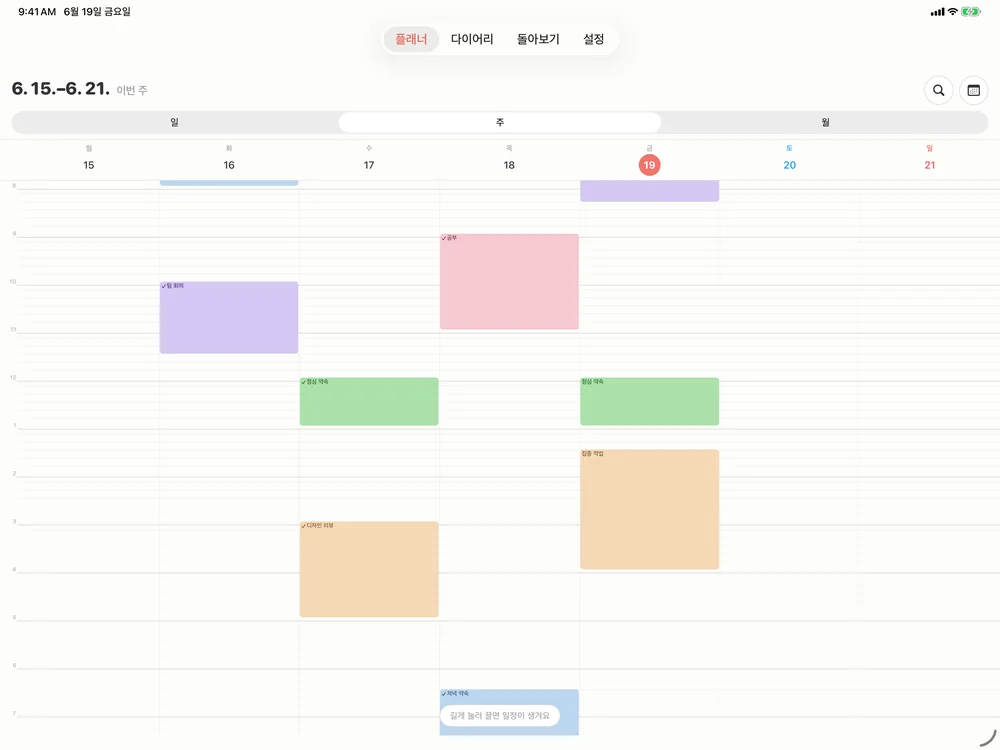Image resolution: width=1000 pixels, height=750 pixels.
Task: Toggle the checkmark on 공부
Action: [x=444, y=239]
